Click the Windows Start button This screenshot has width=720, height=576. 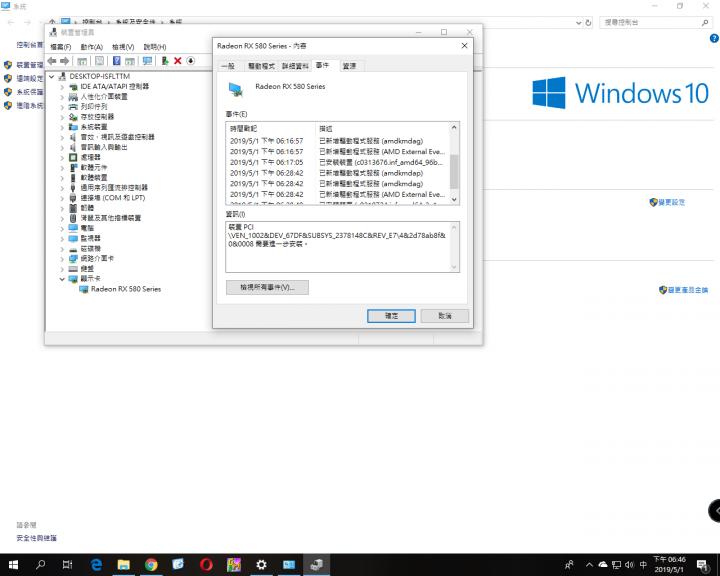tap(13, 565)
